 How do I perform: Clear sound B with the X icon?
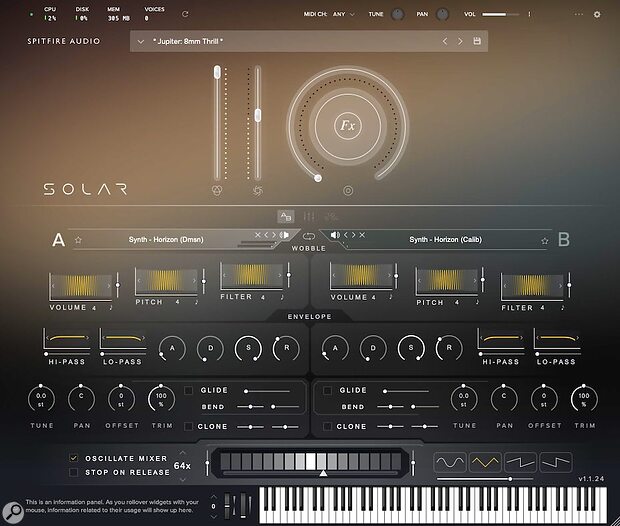coord(362,235)
